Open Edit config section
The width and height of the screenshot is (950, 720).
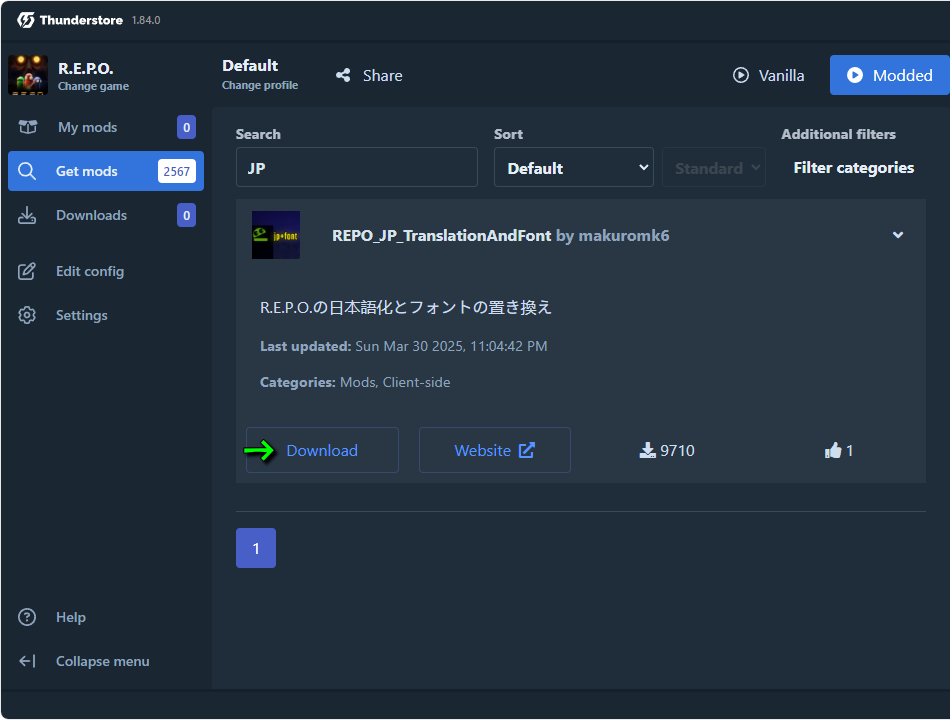point(106,271)
